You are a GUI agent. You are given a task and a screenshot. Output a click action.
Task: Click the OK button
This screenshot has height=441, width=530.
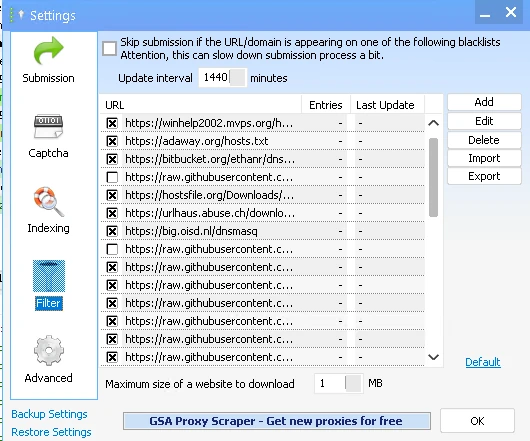(477, 421)
